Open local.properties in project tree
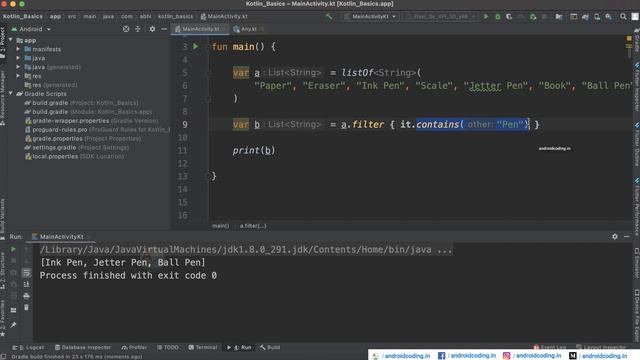 (x=74, y=156)
